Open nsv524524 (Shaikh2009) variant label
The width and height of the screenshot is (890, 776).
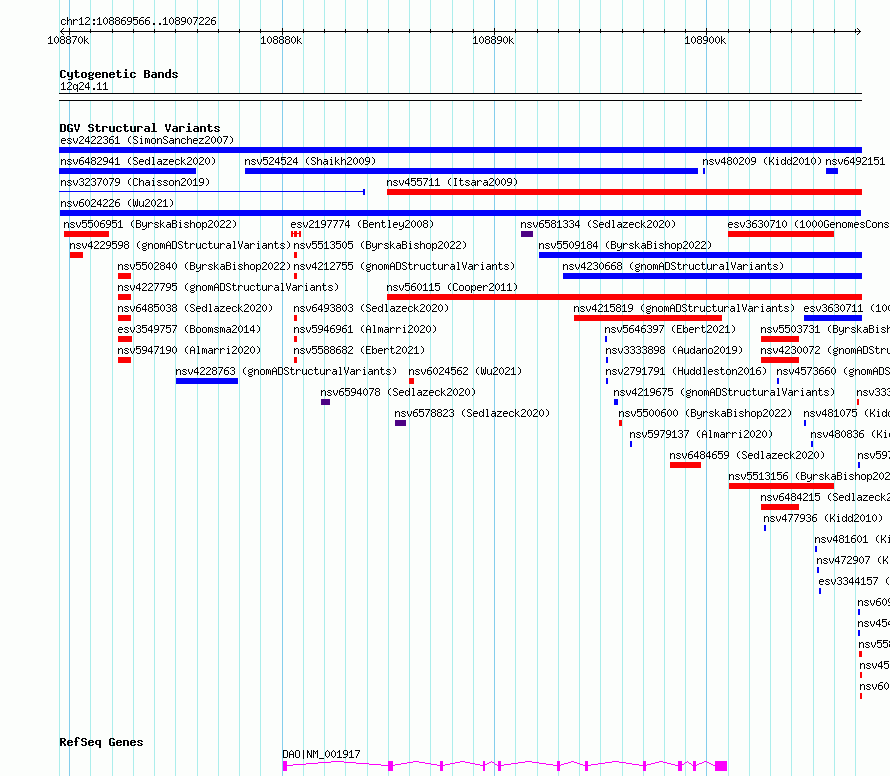click(x=310, y=161)
